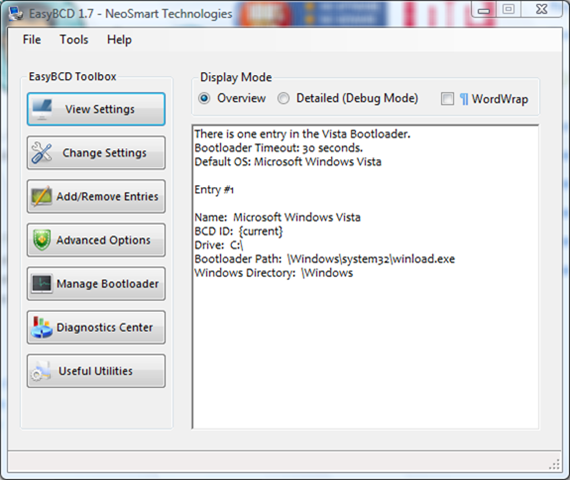570x480 pixels.
Task: Open the Help menu
Action: coord(119,39)
